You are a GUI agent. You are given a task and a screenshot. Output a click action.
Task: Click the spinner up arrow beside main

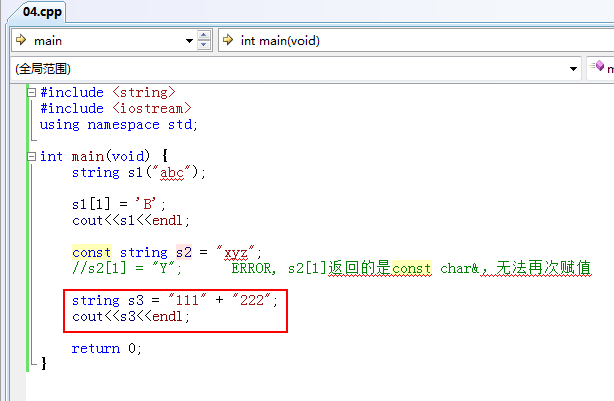tap(204, 35)
